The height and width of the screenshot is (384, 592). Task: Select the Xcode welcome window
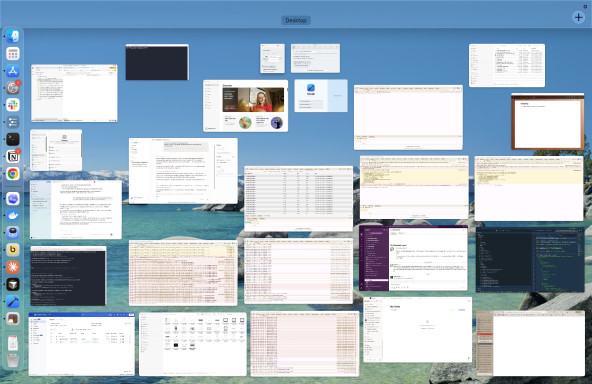click(x=321, y=96)
